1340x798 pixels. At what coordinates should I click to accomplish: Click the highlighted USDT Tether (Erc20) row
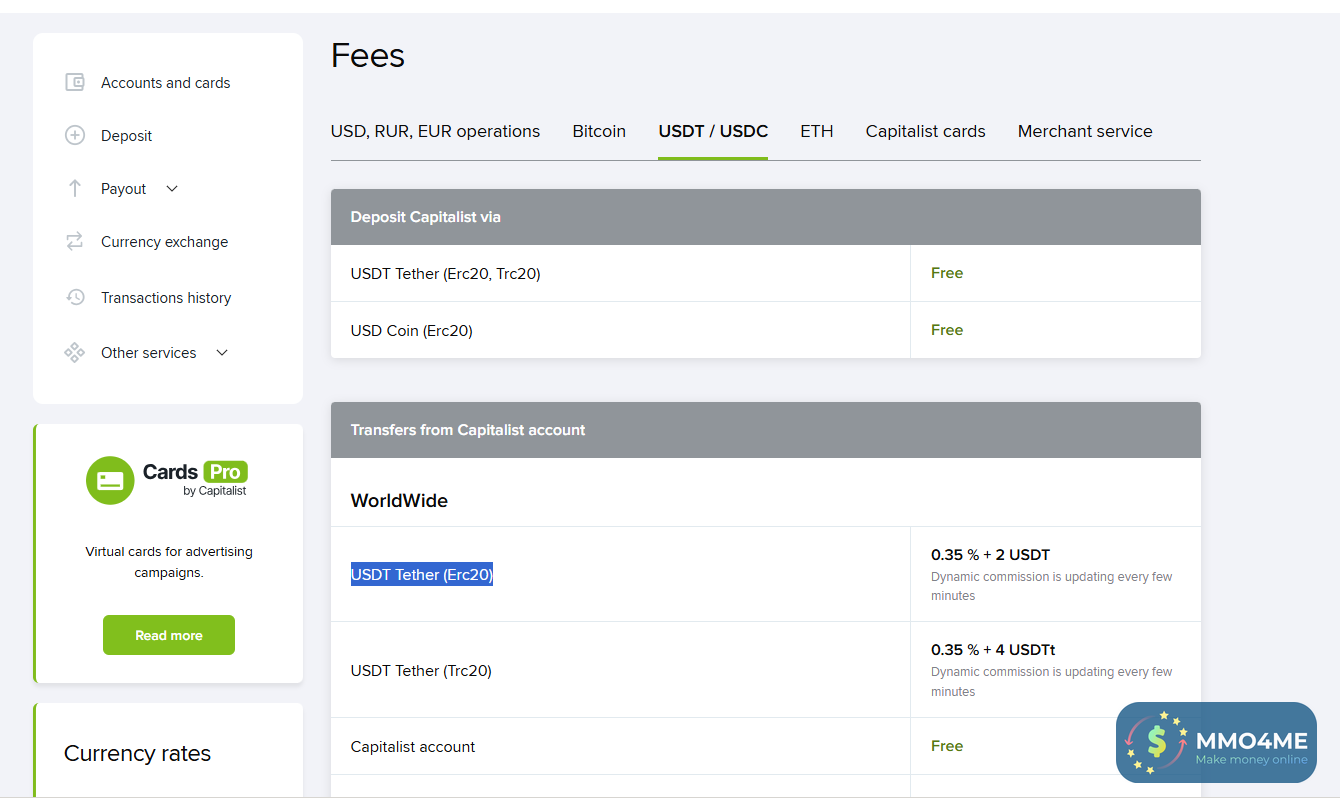click(x=422, y=575)
